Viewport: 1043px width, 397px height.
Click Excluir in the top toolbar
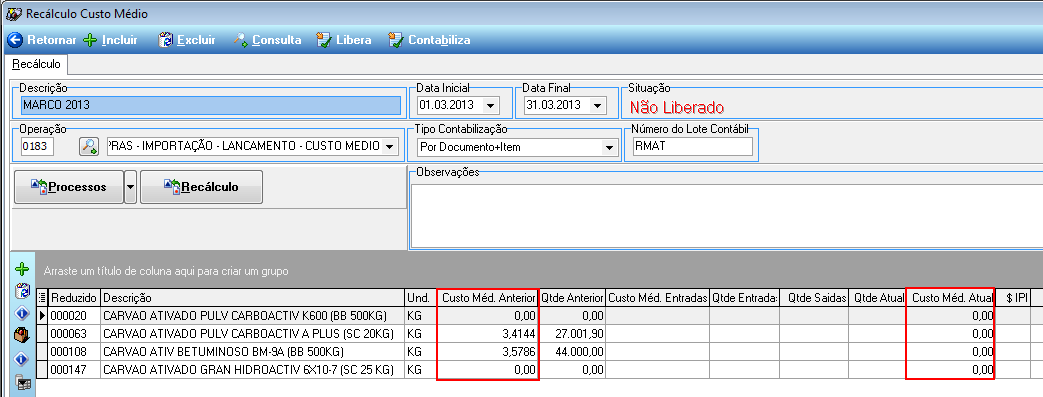pyautogui.click(x=187, y=40)
